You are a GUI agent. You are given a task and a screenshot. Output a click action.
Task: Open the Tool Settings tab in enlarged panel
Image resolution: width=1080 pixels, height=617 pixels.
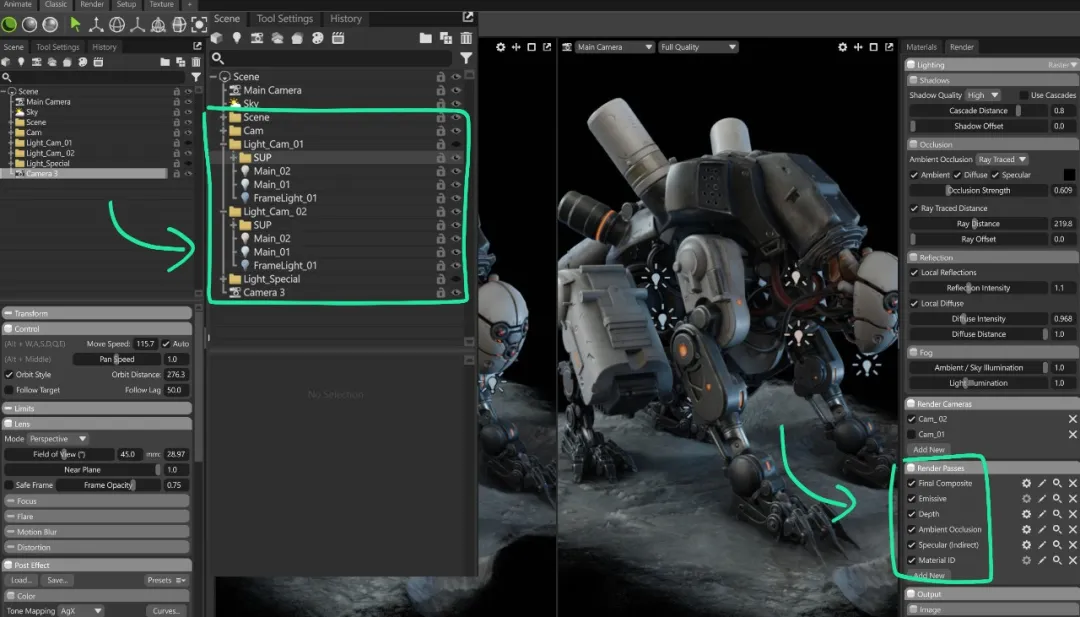point(284,18)
